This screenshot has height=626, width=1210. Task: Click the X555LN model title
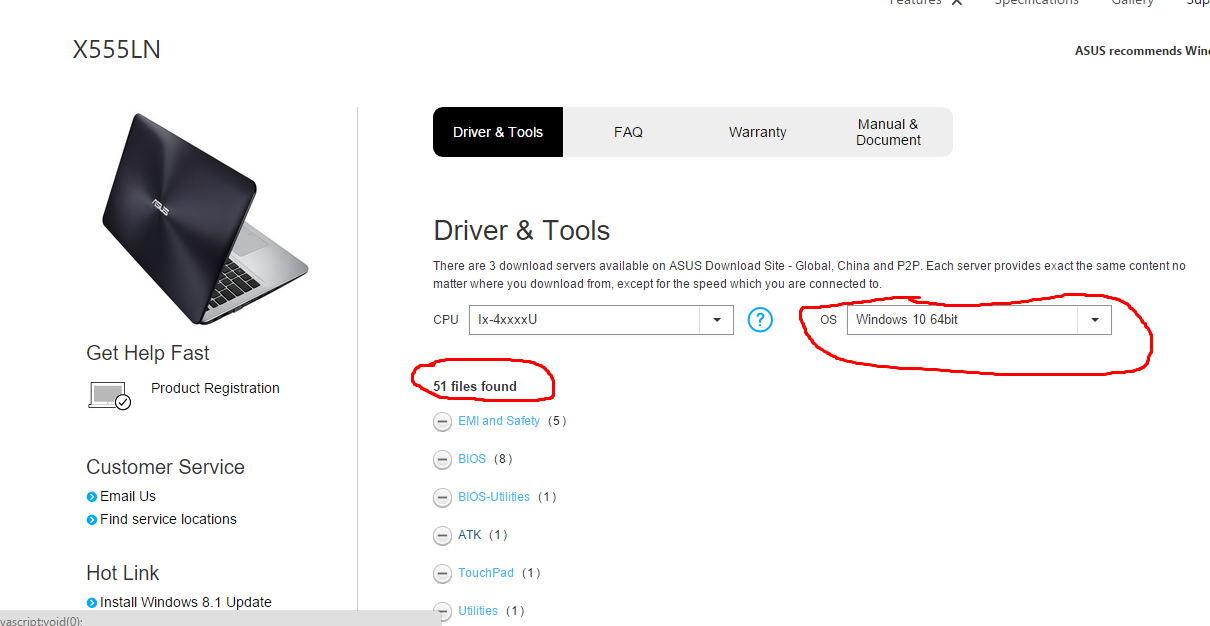click(116, 49)
